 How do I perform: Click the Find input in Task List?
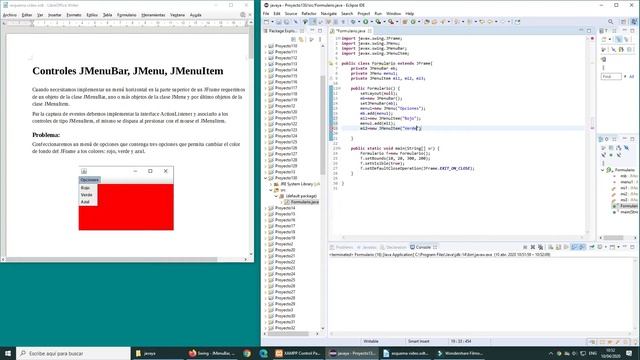(611, 76)
